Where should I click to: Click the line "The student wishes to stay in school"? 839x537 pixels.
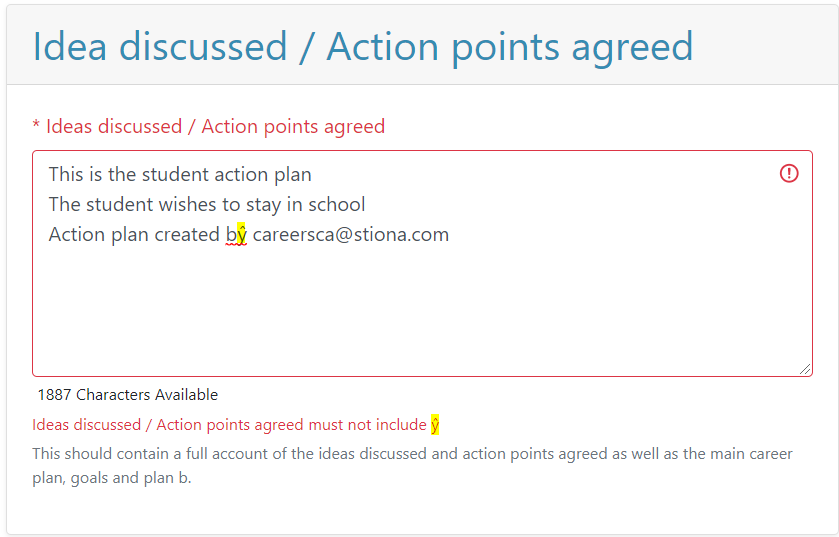[x=207, y=205]
